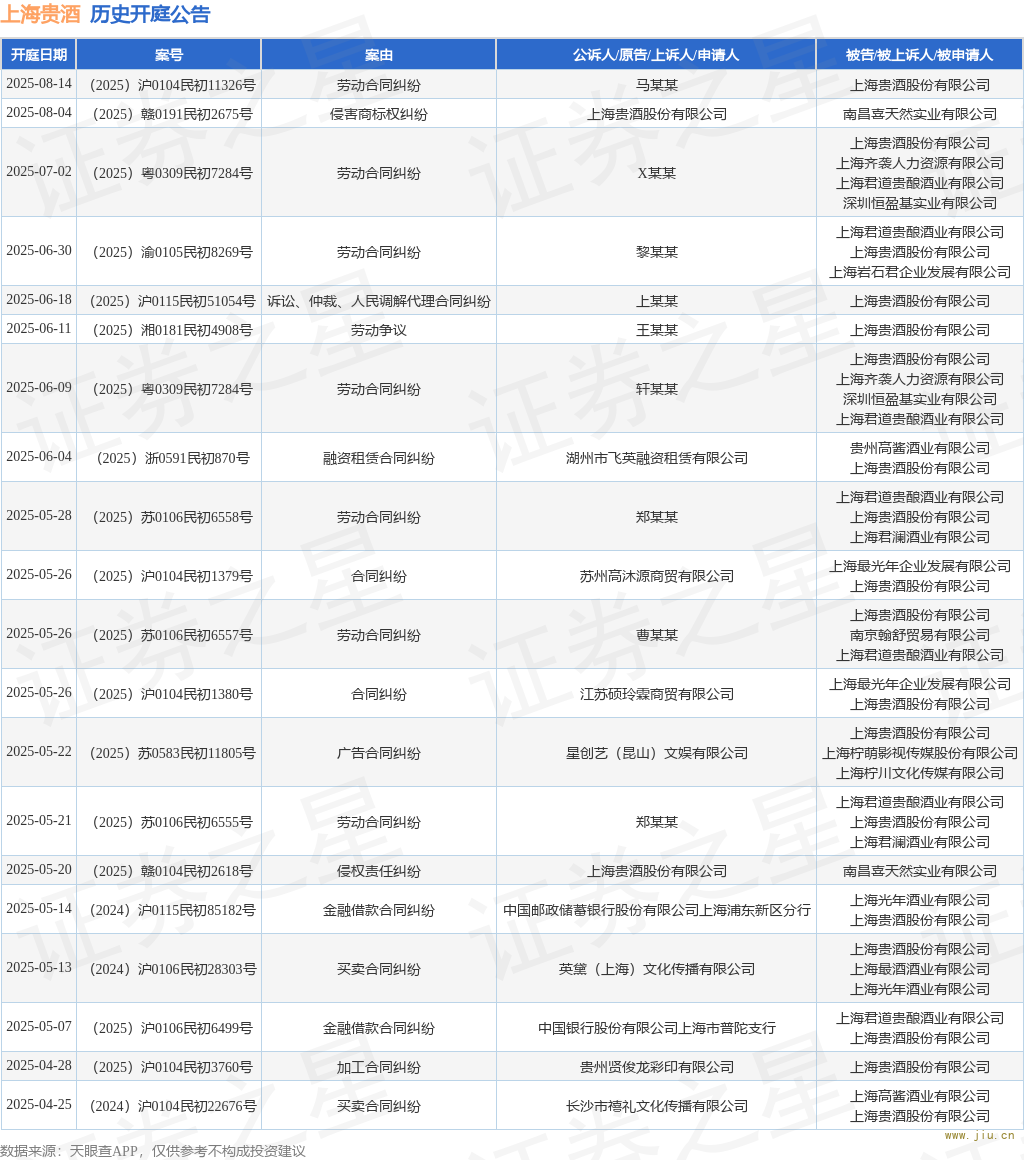Click plaintiff name 曹某某
This screenshot has height=1160, width=1024.
click(657, 635)
